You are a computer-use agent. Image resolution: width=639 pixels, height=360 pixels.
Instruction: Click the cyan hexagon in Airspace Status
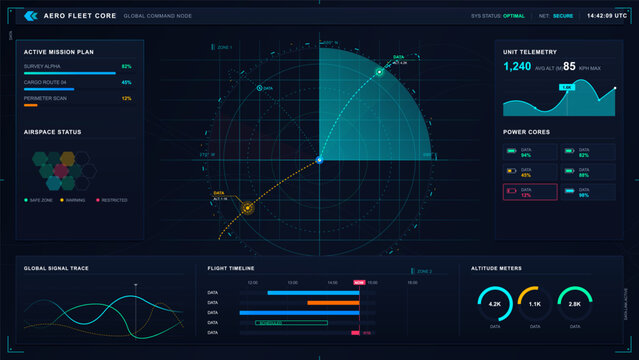coord(54,183)
